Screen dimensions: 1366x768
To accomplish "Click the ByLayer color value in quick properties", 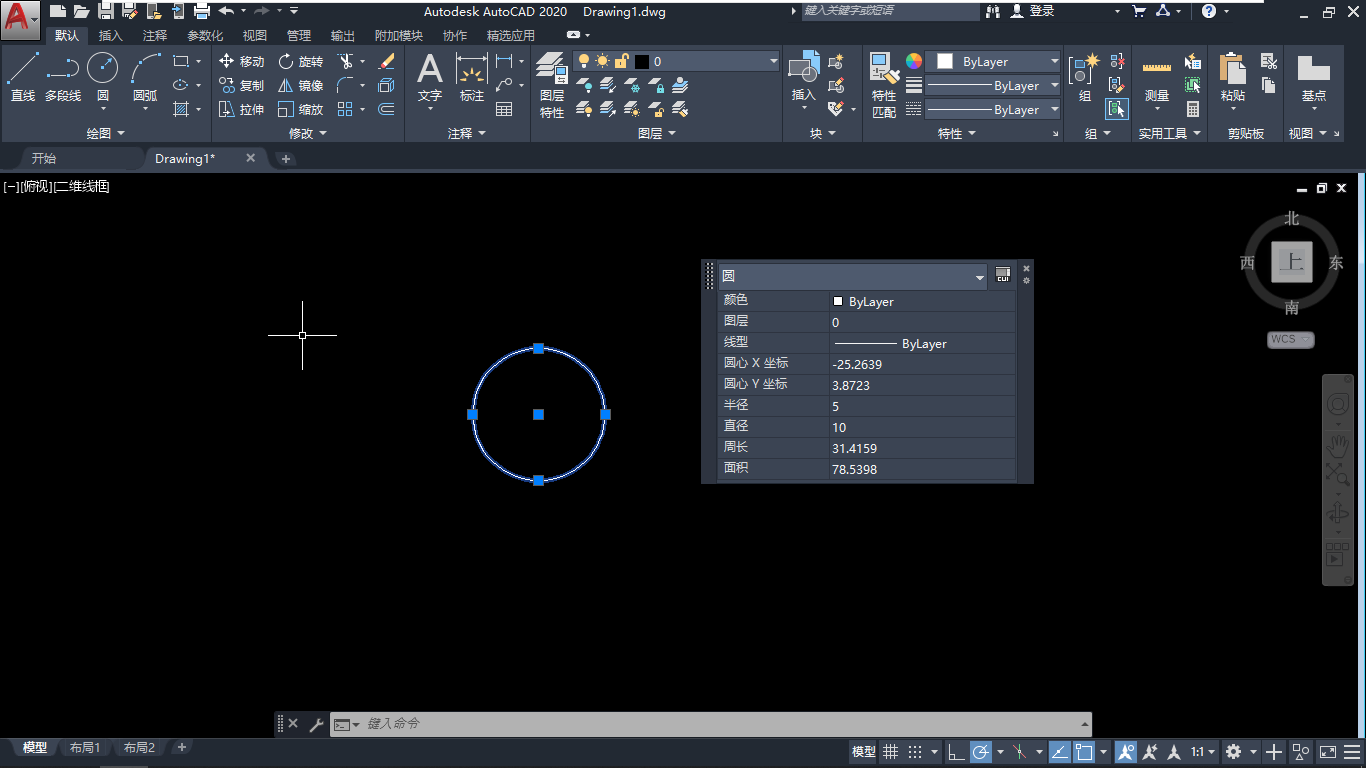I will click(922, 301).
